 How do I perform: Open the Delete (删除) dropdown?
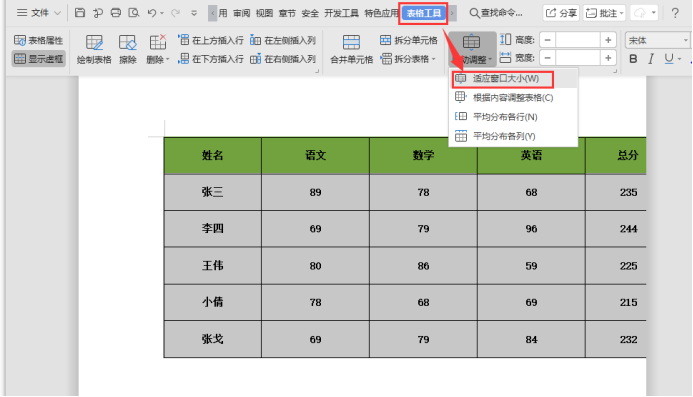tap(158, 49)
